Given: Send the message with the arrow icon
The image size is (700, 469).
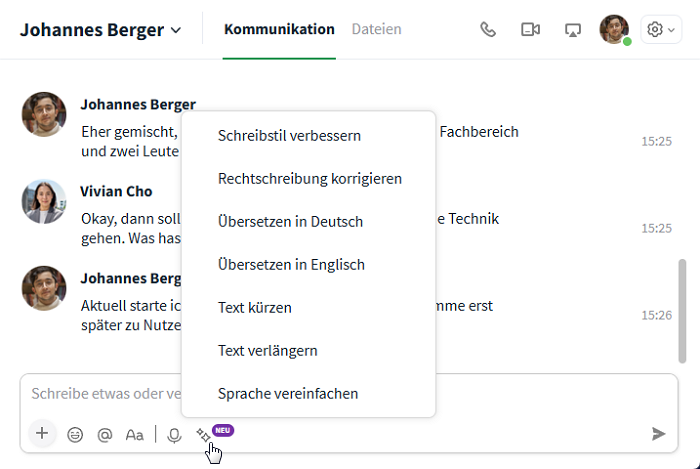Looking at the screenshot, I should 658,434.
